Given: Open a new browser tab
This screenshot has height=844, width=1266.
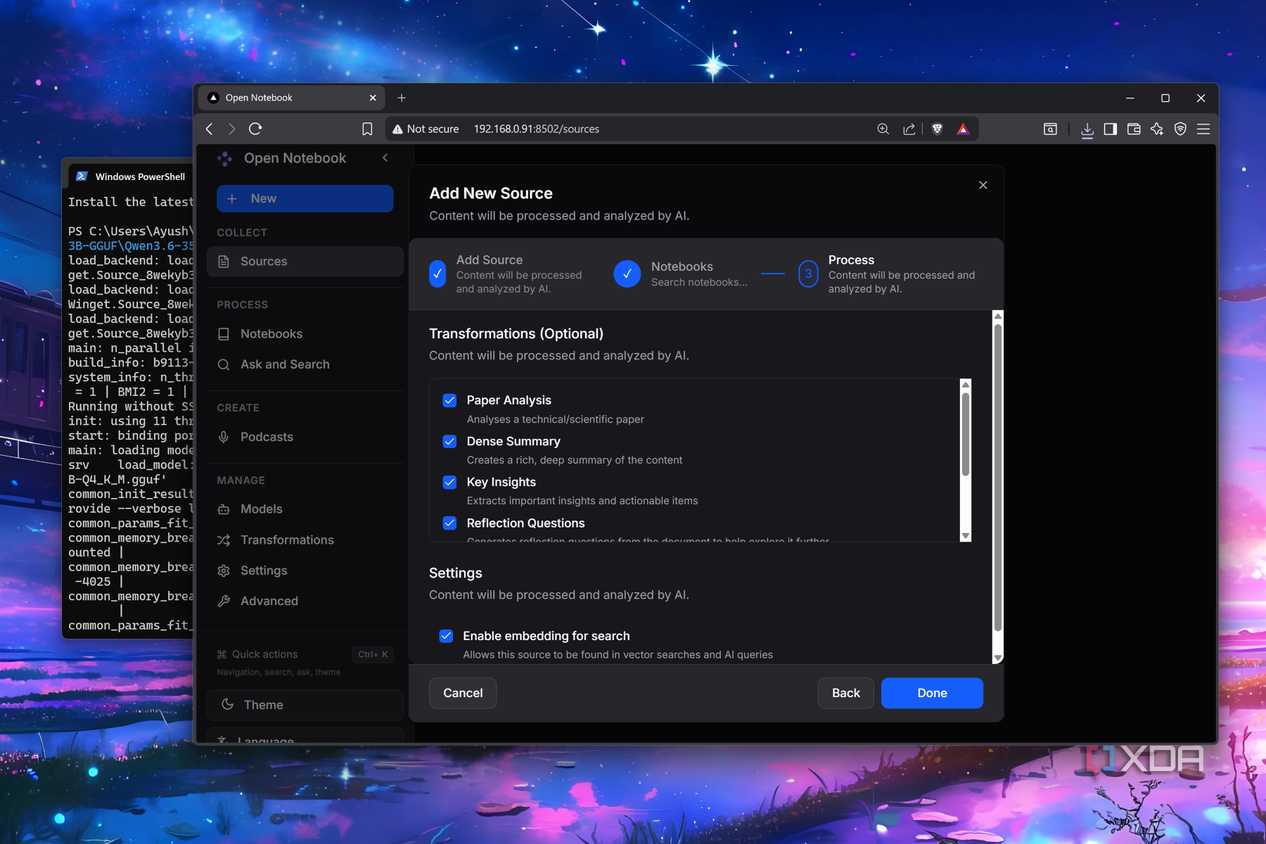Looking at the screenshot, I should (401, 98).
